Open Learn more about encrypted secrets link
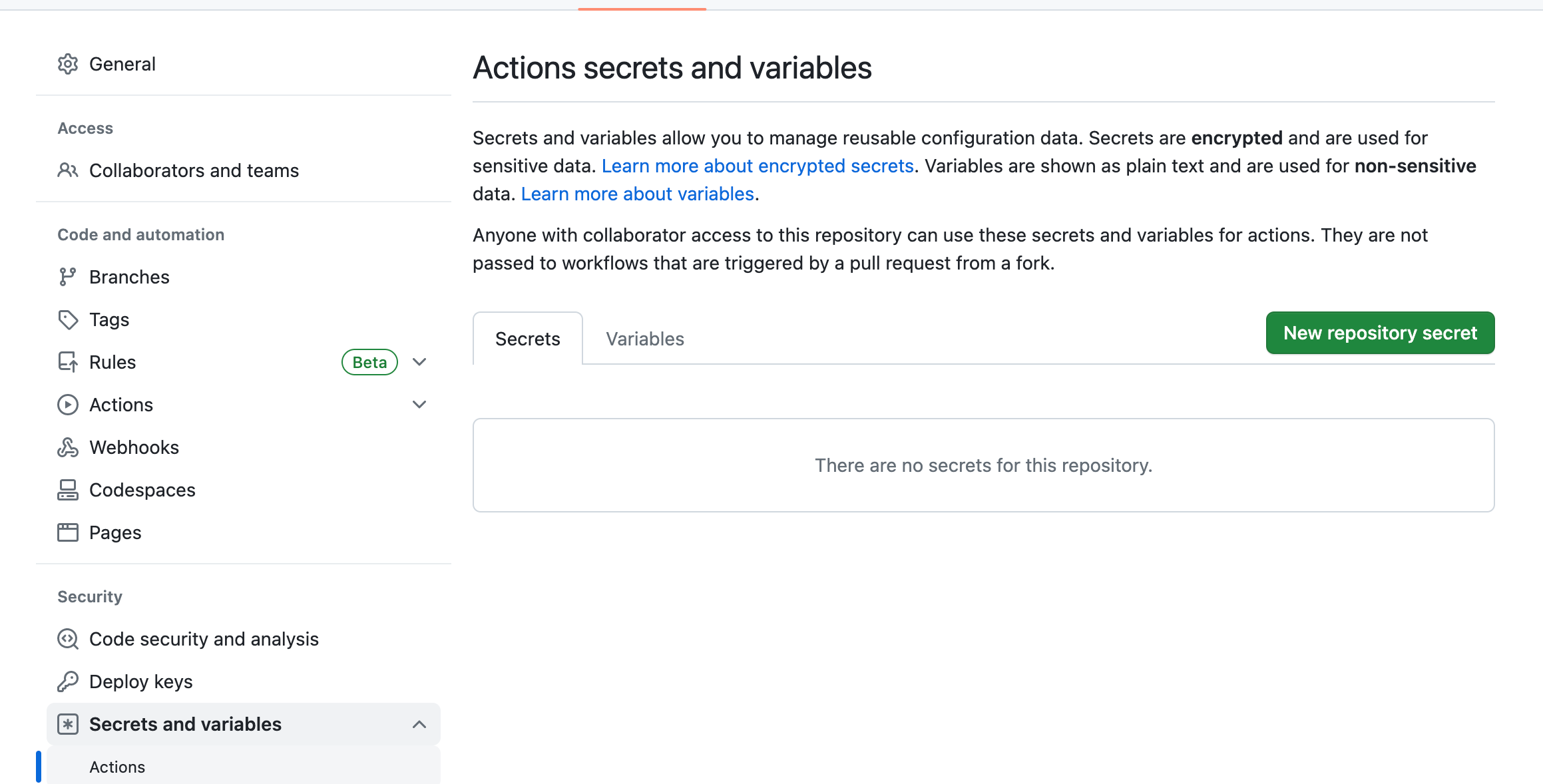Image resolution: width=1543 pixels, height=784 pixels. tap(758, 166)
